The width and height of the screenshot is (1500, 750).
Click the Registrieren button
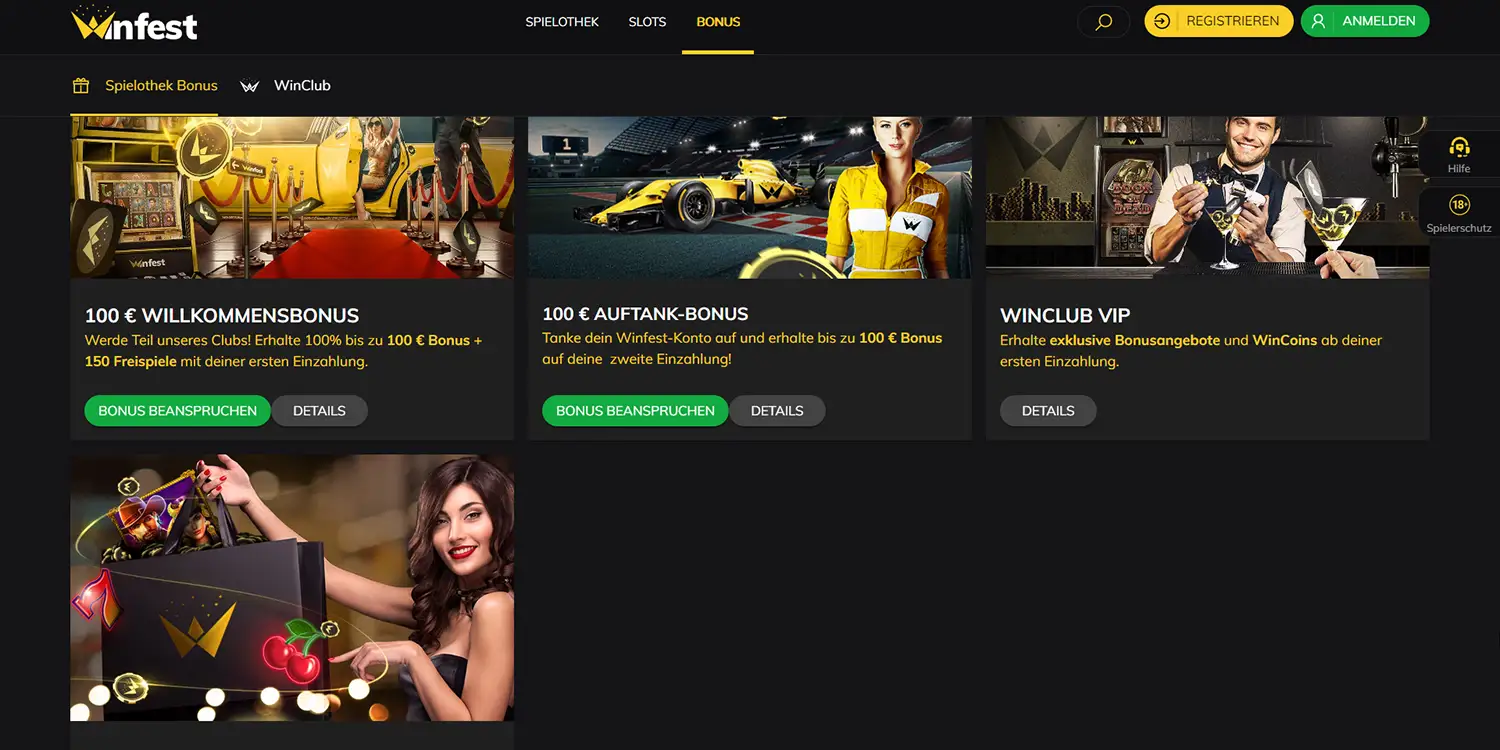[x=1219, y=21]
